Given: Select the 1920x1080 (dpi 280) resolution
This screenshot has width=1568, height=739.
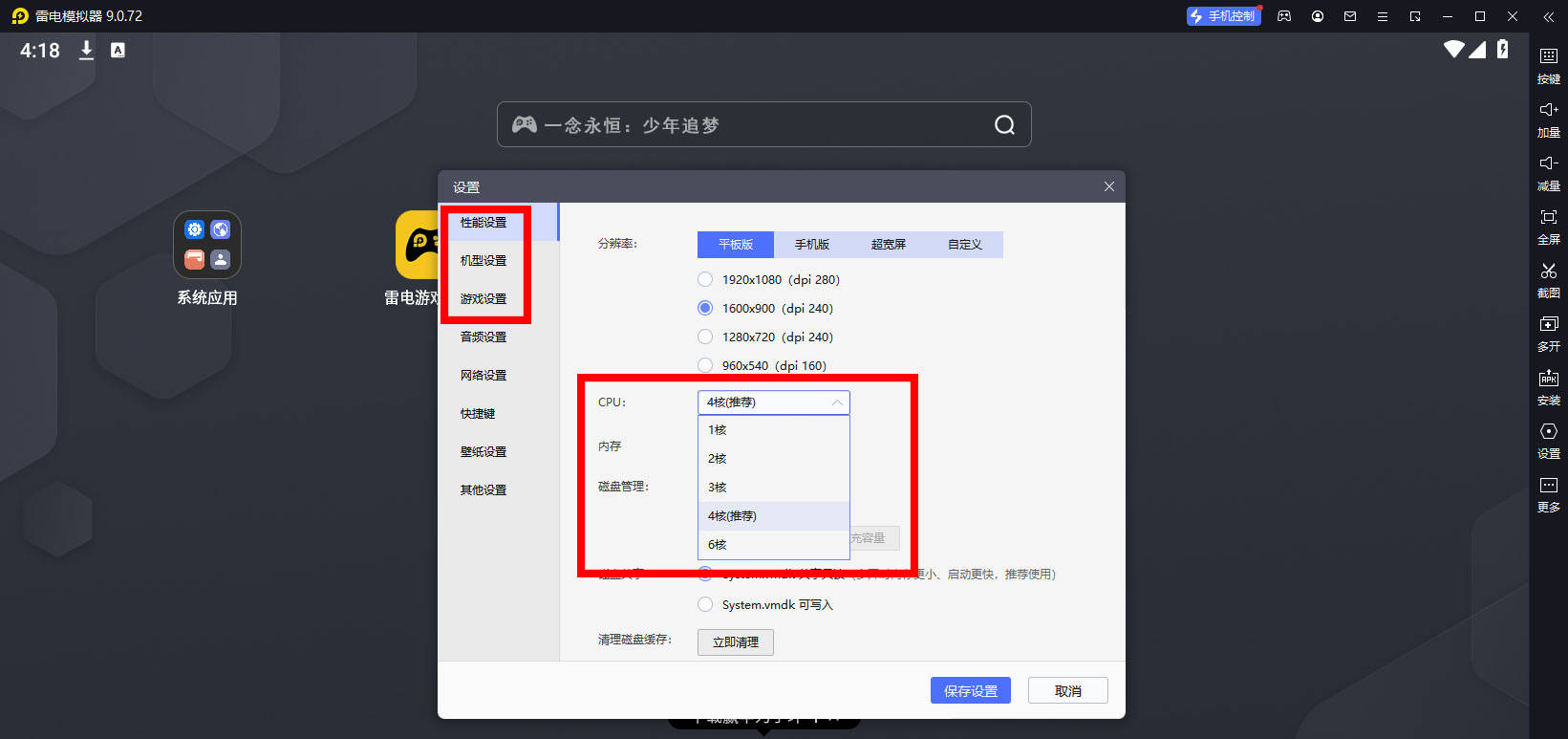Looking at the screenshot, I should pos(705,279).
